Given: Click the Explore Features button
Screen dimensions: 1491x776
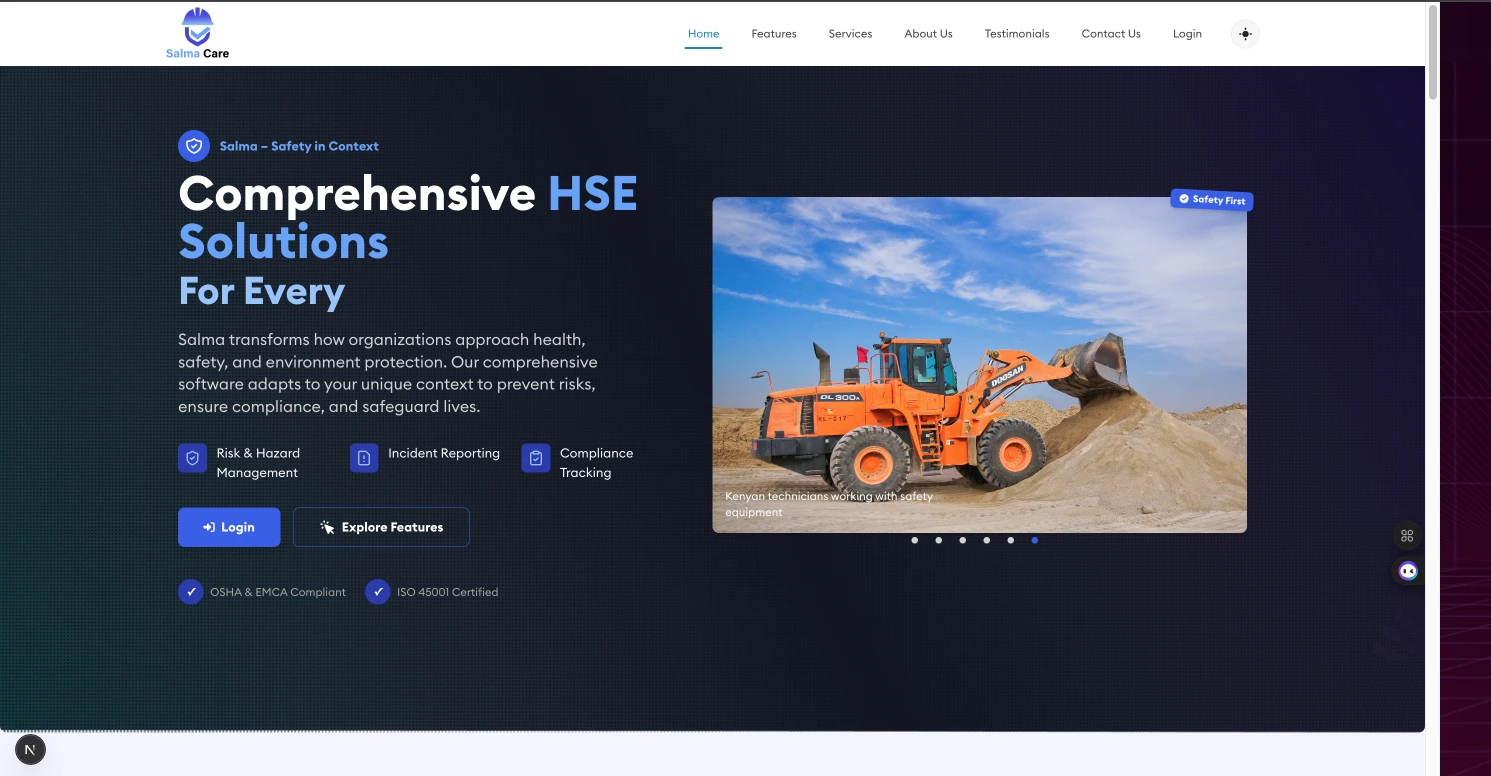Looking at the screenshot, I should pyautogui.click(x=381, y=527).
